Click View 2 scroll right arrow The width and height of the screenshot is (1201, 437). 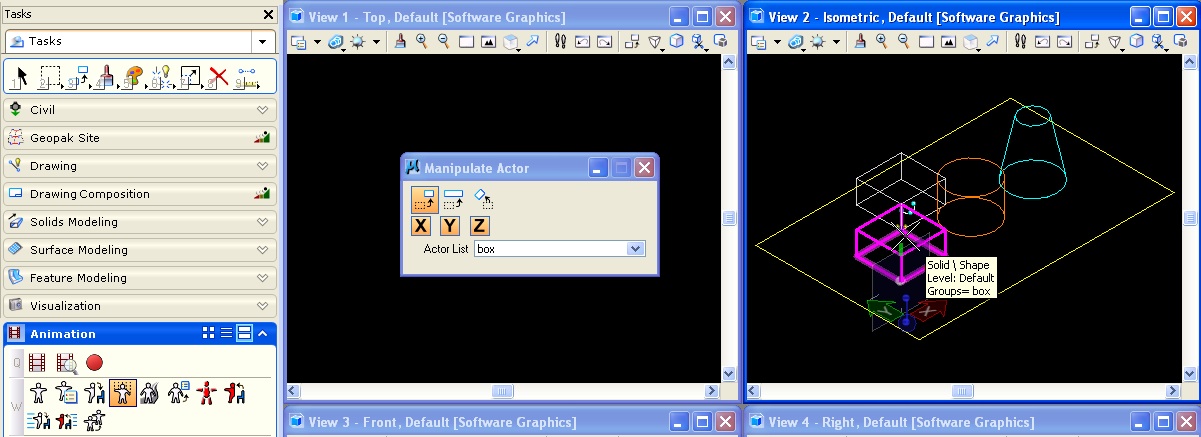point(1173,392)
